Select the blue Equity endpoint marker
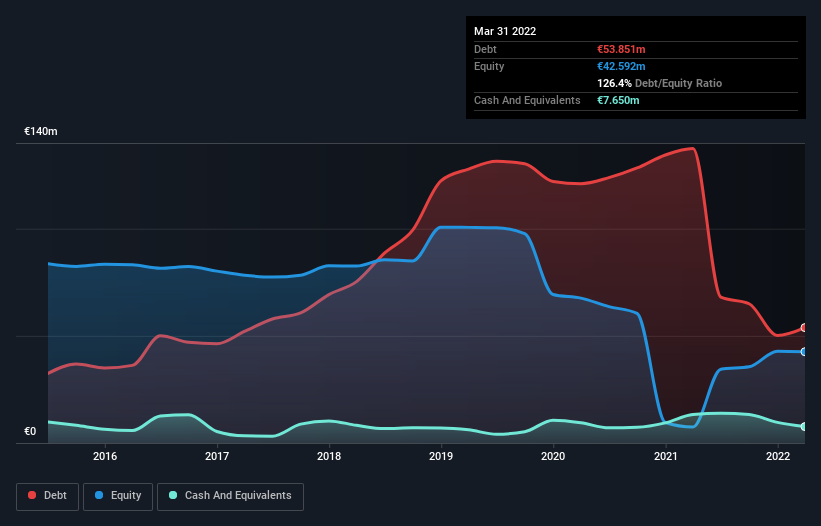The image size is (821, 526). pos(804,352)
